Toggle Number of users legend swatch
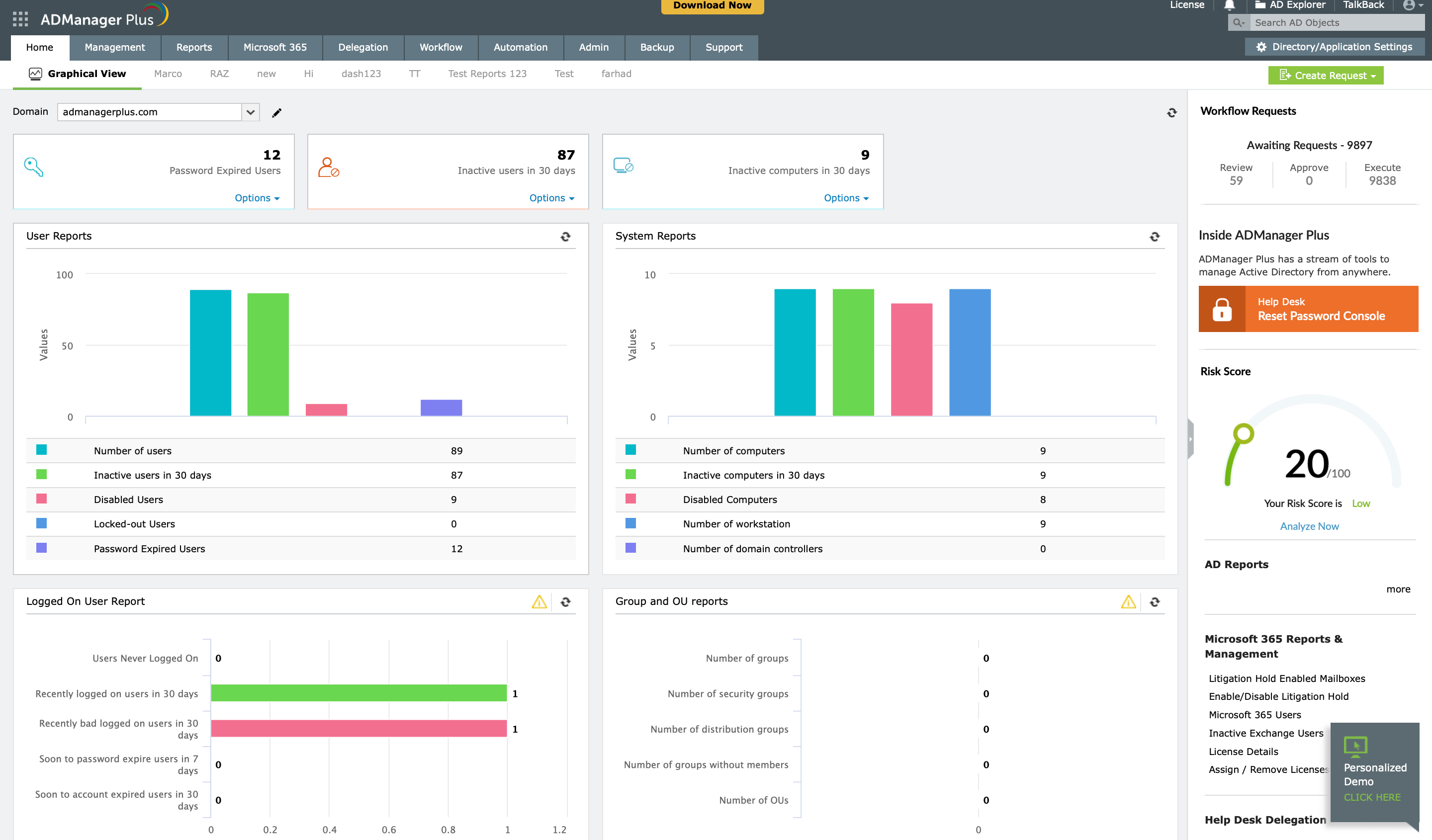This screenshot has height=840, width=1432. coord(41,450)
